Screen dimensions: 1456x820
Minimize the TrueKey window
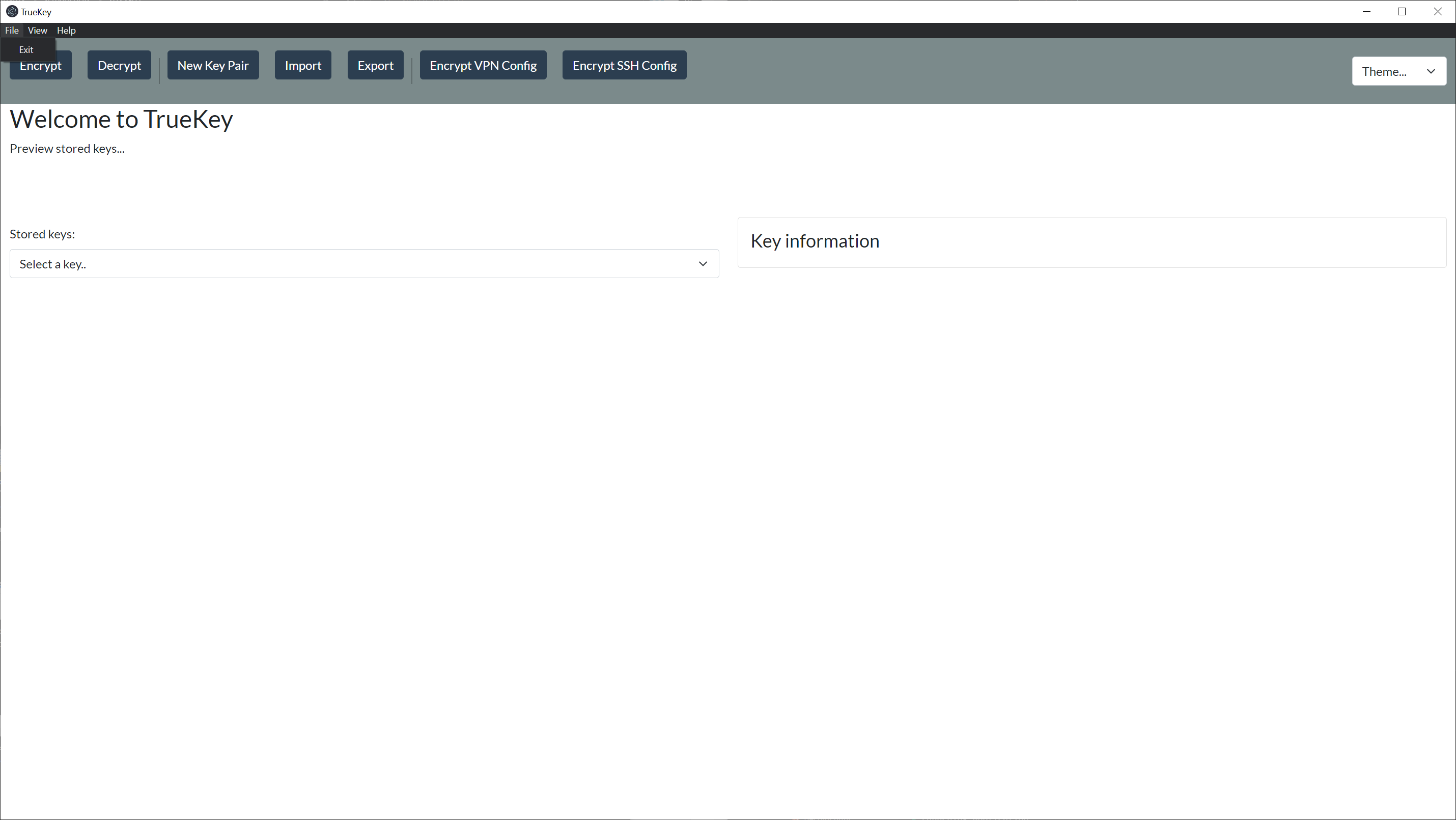[x=1367, y=11]
